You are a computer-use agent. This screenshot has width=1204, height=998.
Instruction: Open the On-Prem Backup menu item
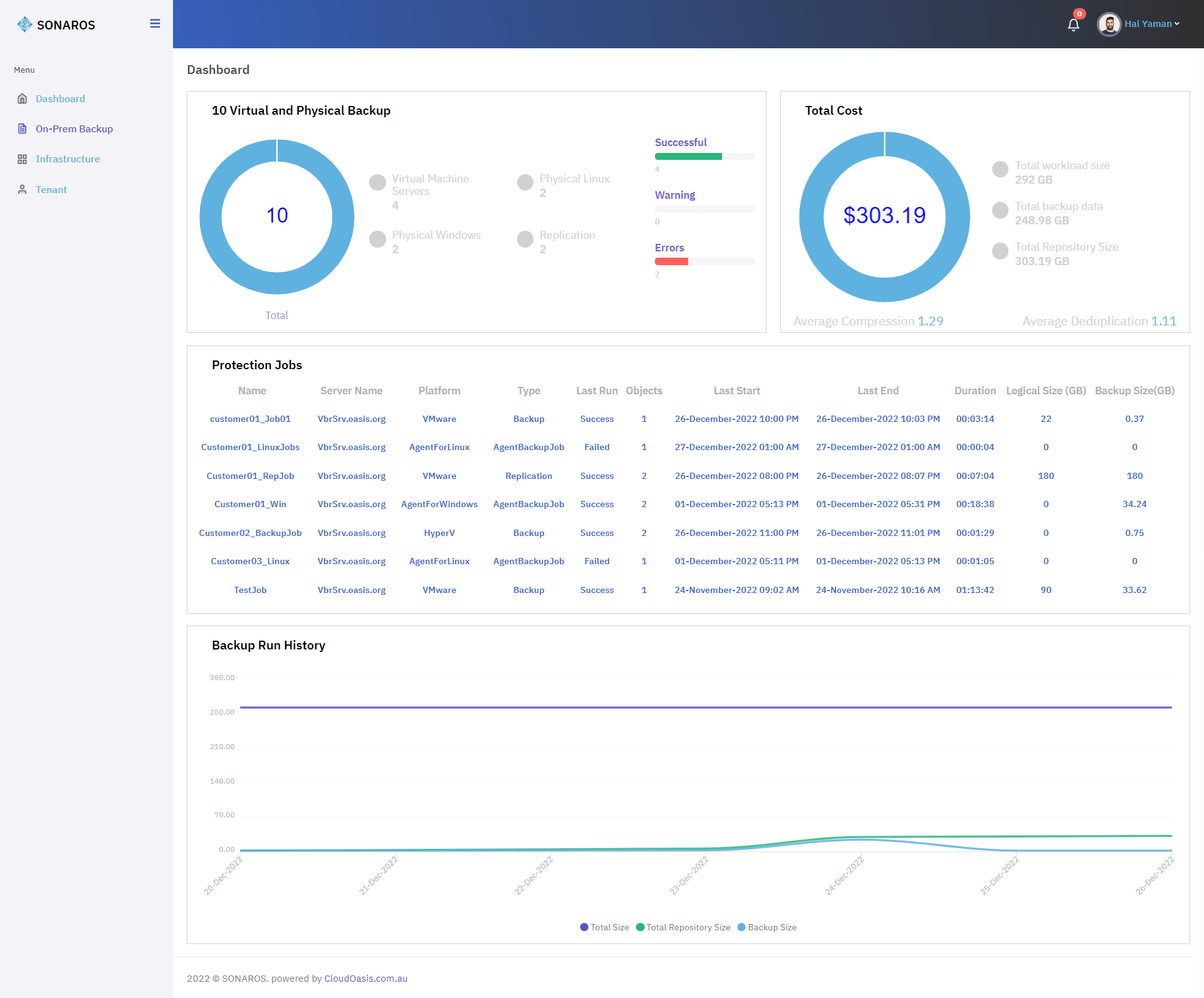point(74,129)
